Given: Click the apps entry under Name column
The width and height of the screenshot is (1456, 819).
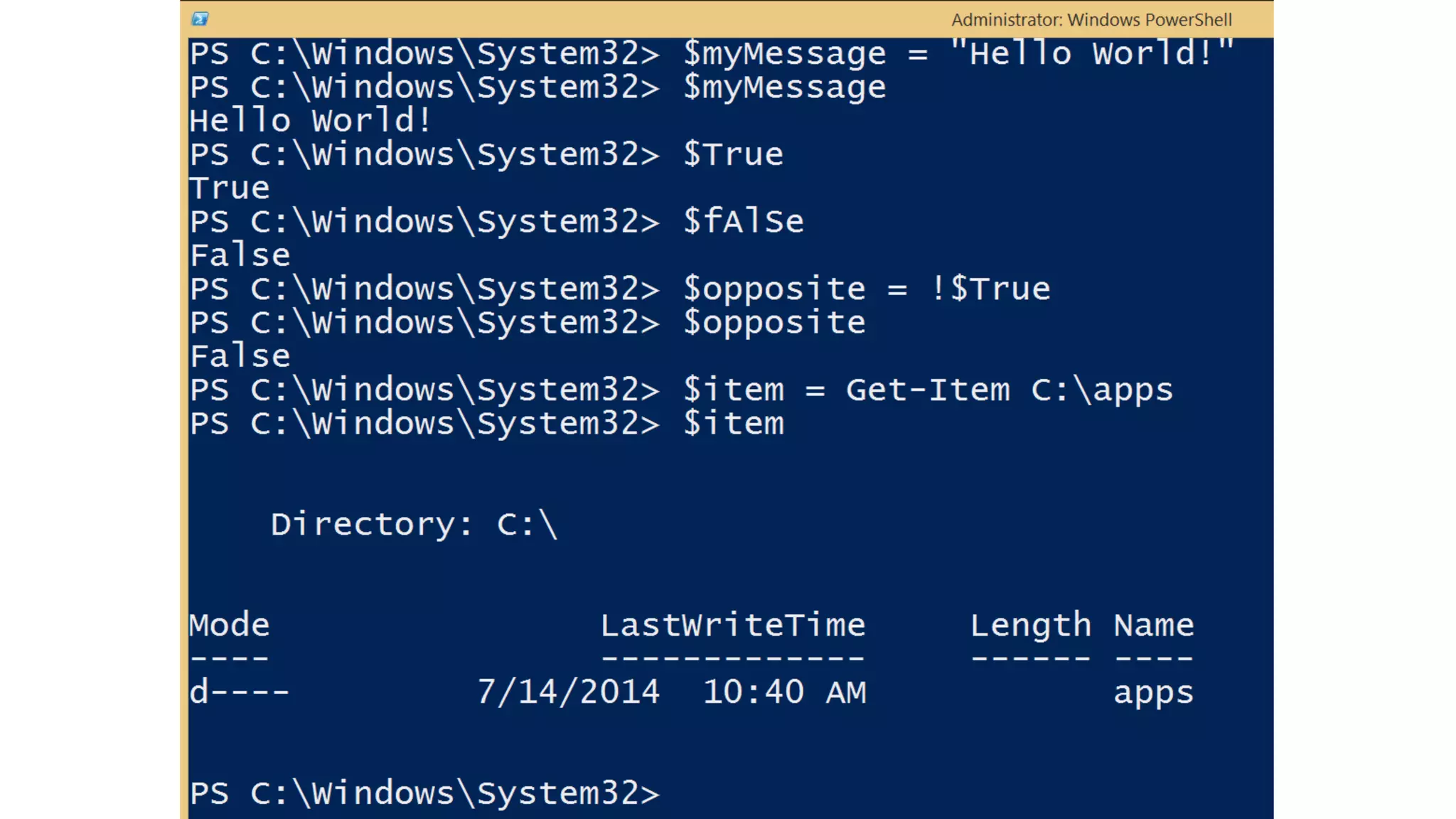Looking at the screenshot, I should (1153, 692).
